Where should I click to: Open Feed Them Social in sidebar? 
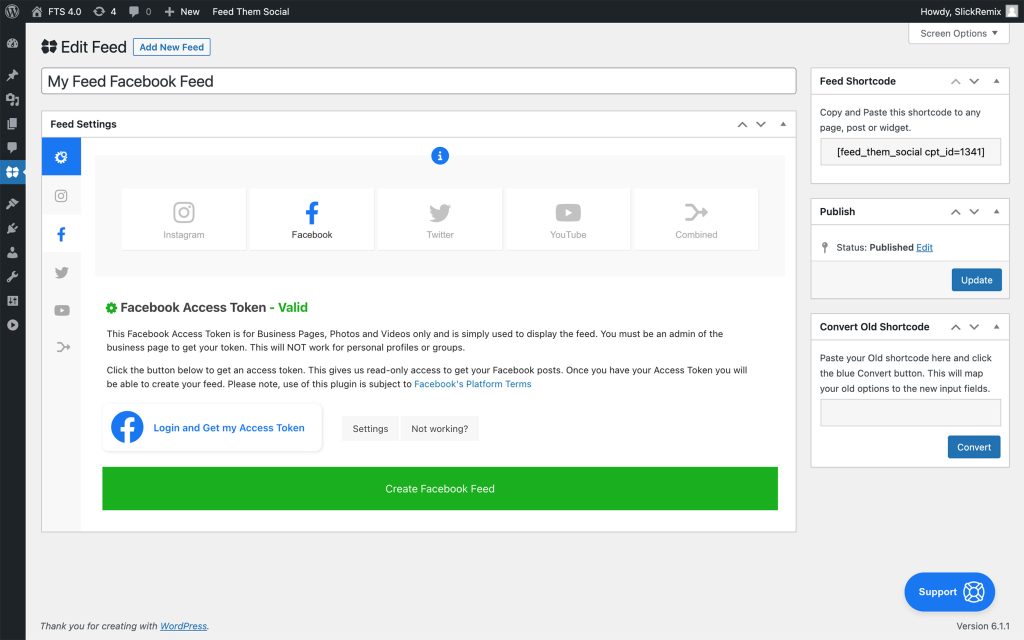12,172
